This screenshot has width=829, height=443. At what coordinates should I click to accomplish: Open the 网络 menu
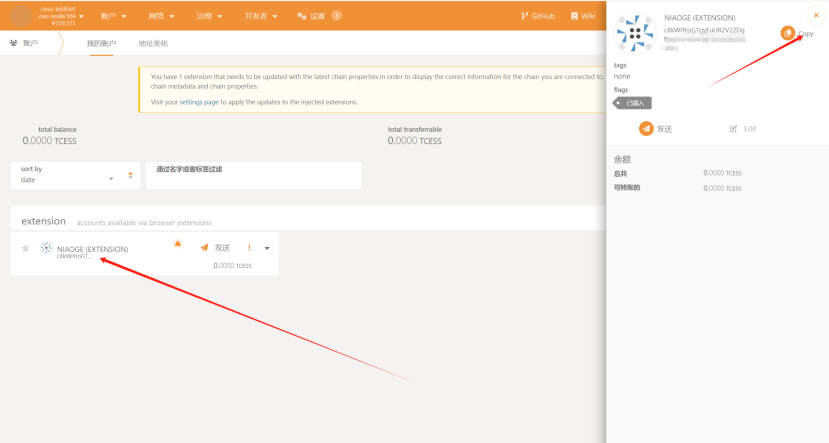coord(161,16)
